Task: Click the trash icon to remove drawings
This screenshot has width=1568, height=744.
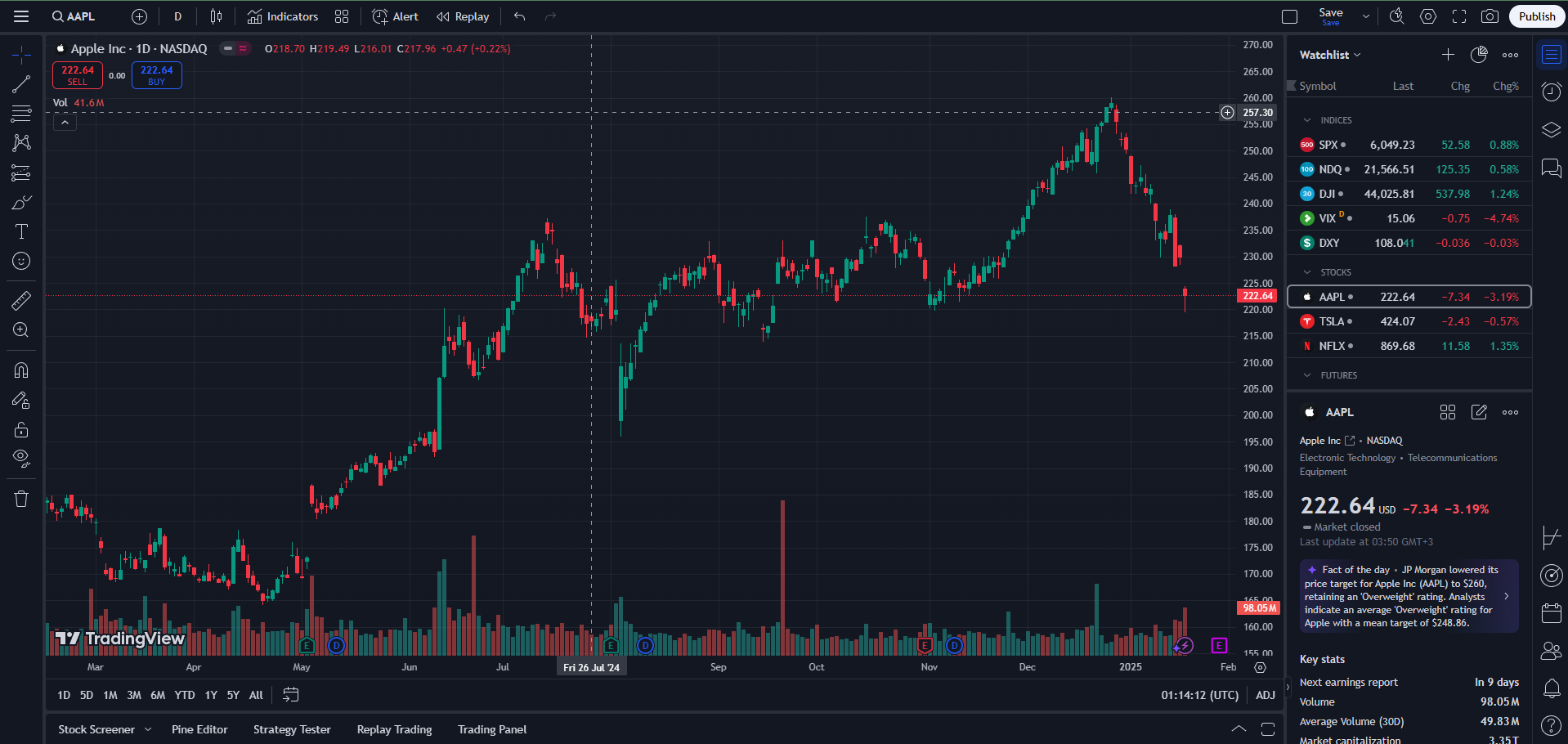Action: [21, 499]
